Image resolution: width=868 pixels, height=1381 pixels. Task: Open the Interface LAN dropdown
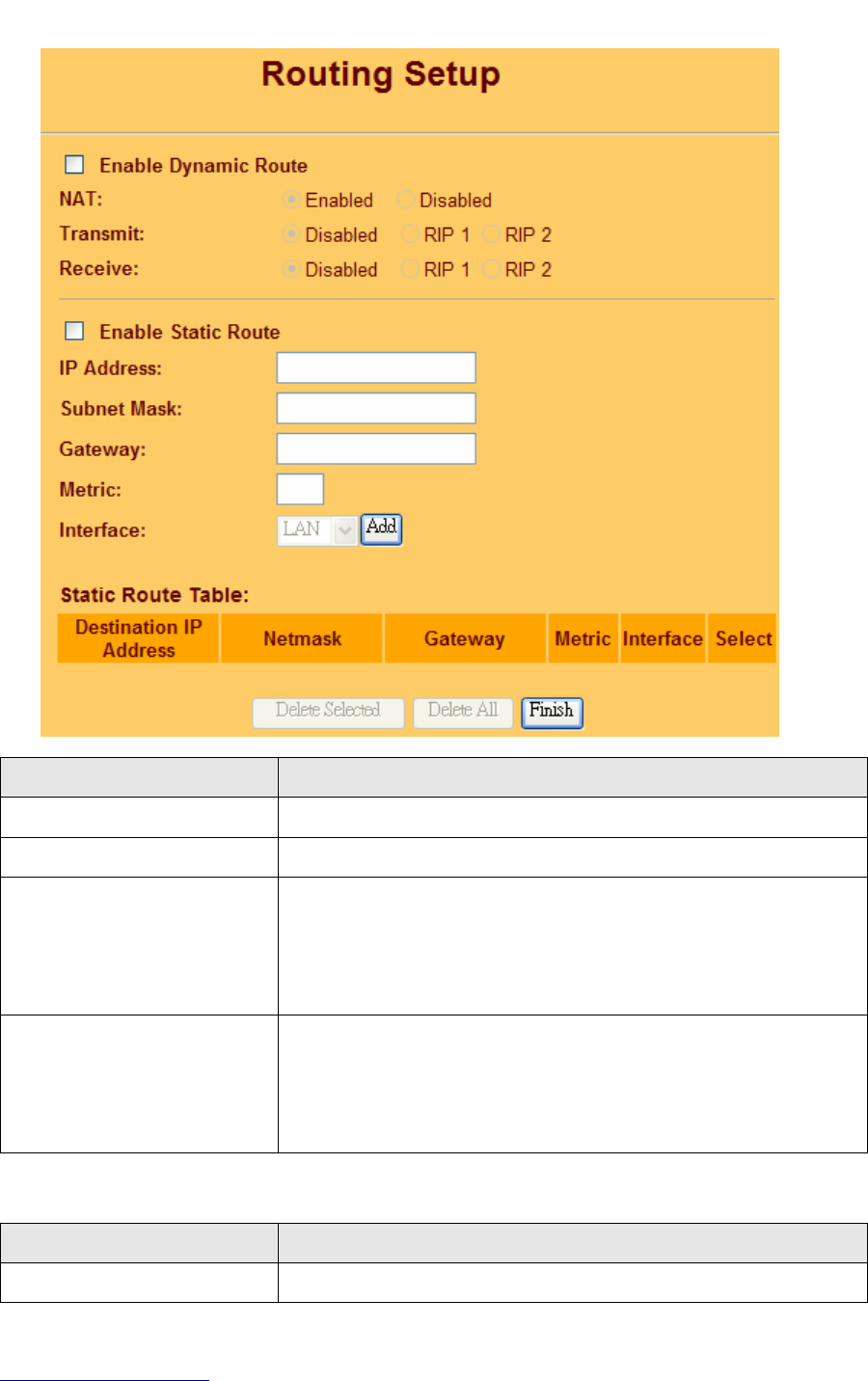click(x=317, y=529)
